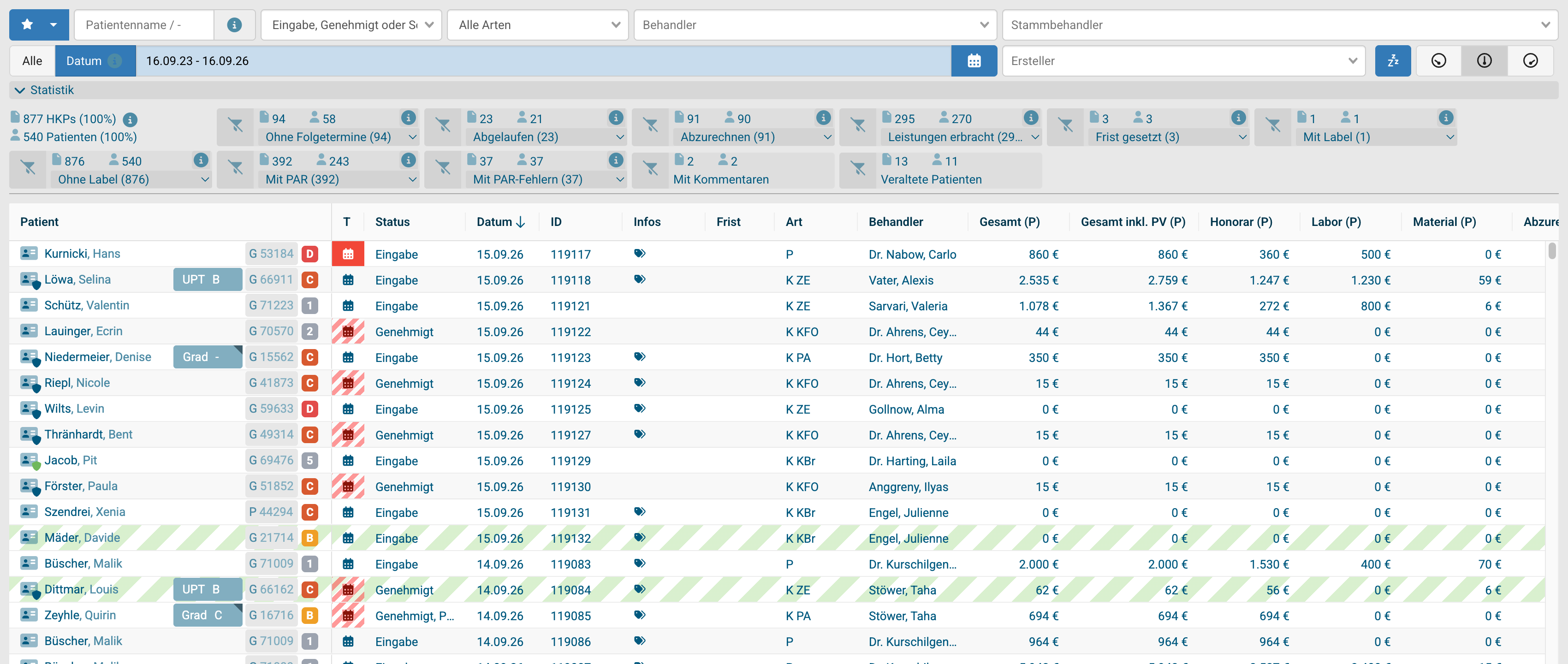This screenshot has width=1568, height=664.
Task: Click patient card icon for Schütz, Valentin
Action: pyautogui.click(x=29, y=305)
